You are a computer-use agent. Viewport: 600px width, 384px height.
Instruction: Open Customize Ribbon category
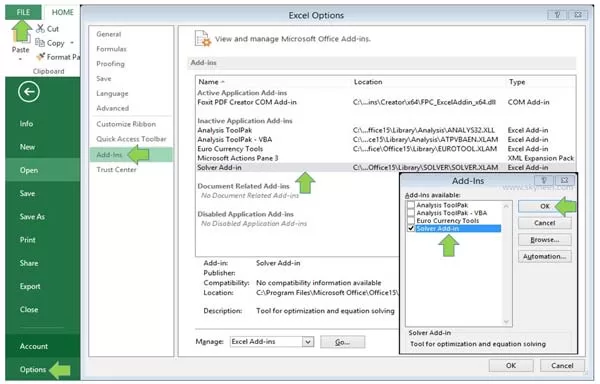coord(131,124)
